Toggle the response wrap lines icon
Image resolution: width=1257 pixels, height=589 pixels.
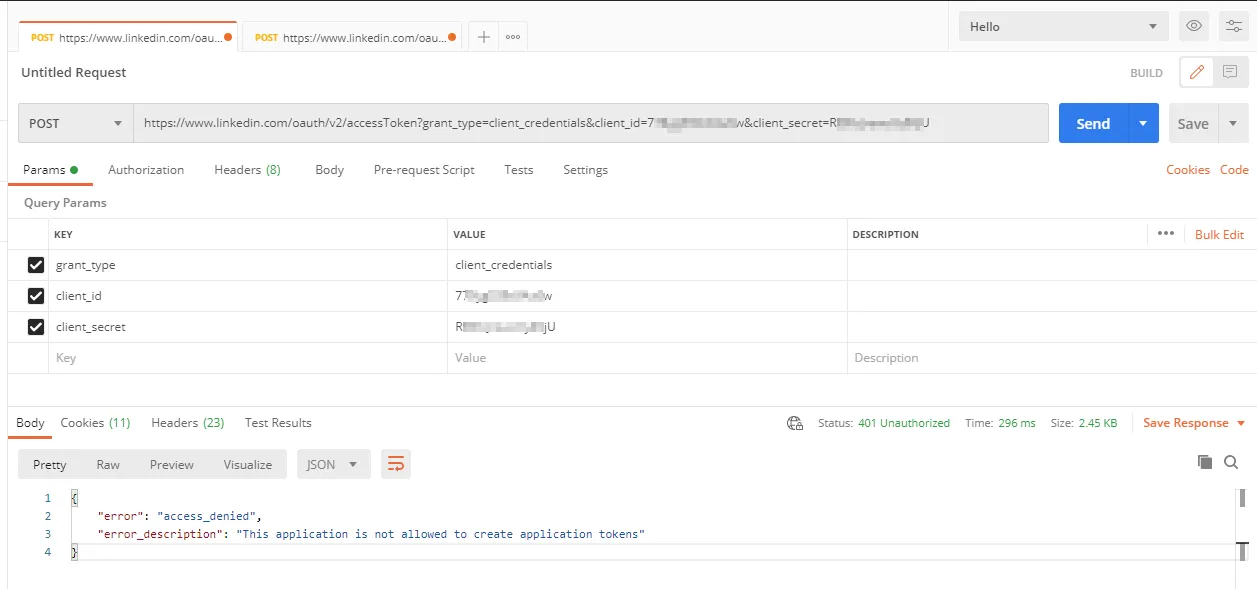[396, 464]
